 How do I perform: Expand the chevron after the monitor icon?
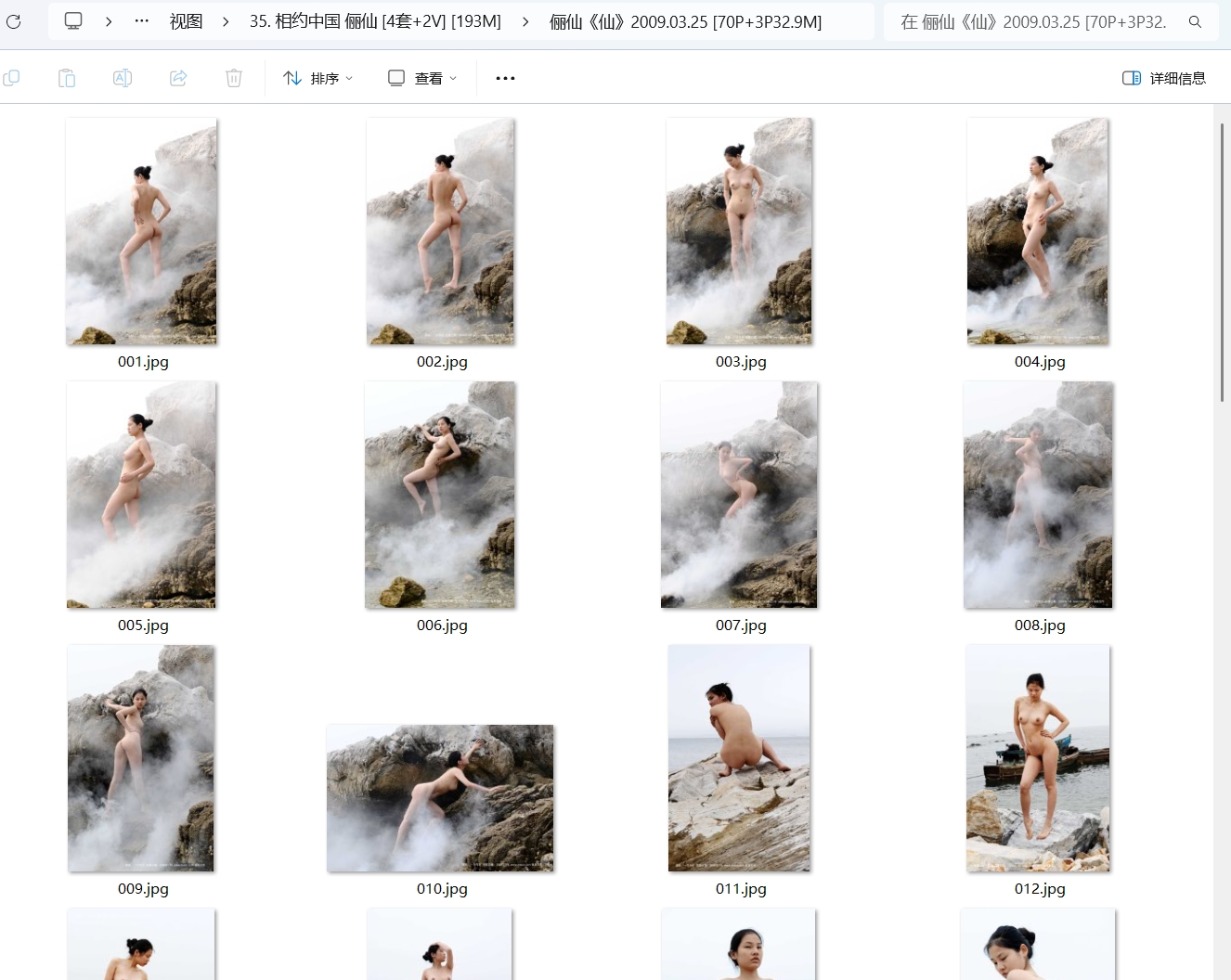[109, 20]
